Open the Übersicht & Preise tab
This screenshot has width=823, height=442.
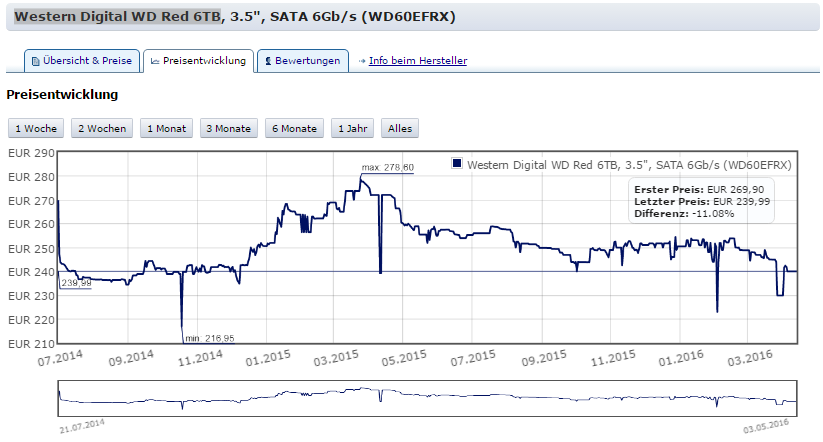coord(82,61)
